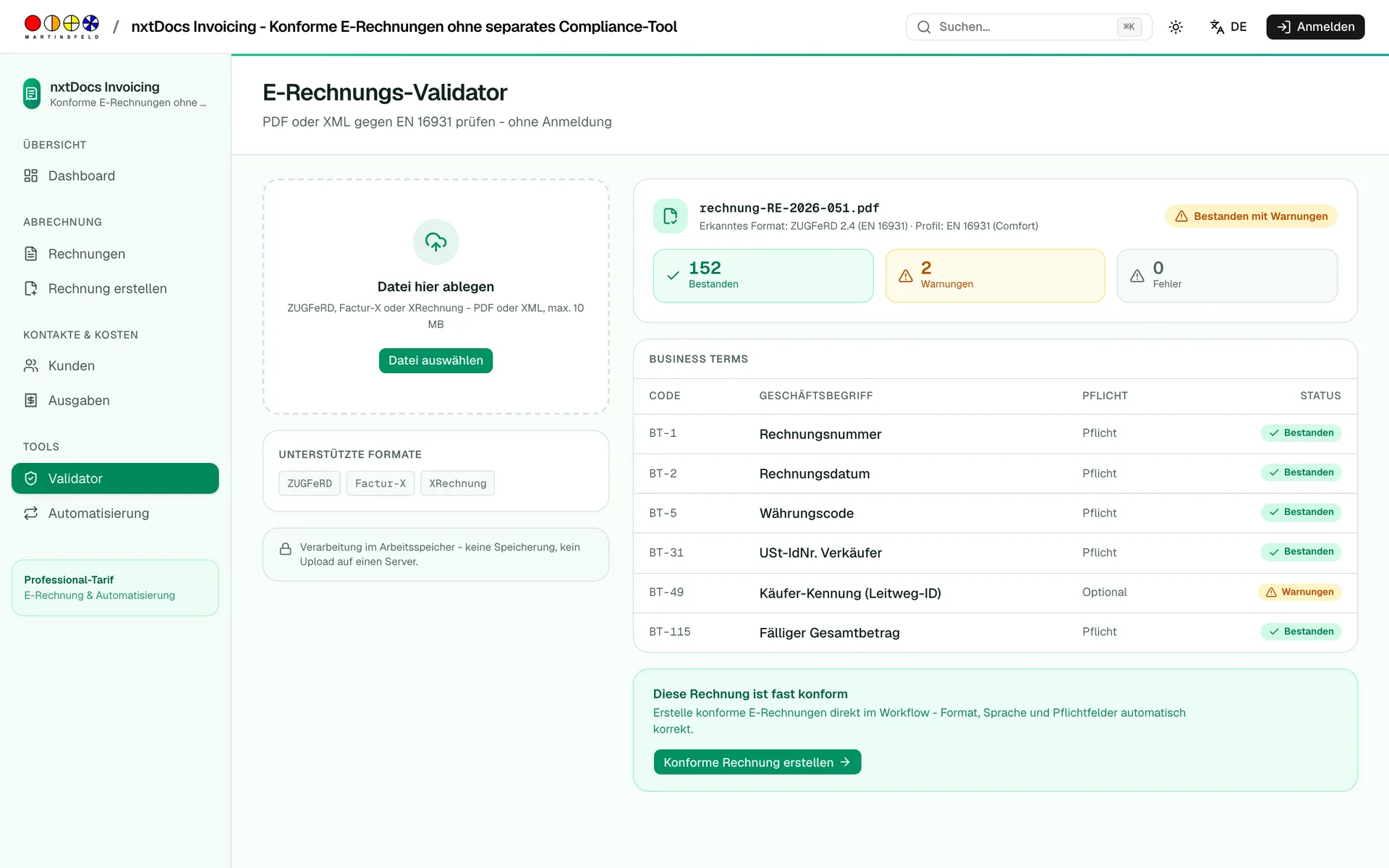Viewport: 1389px width, 868px height.
Task: Click the Rechnung erstellen file-plus icon
Action: point(30,289)
